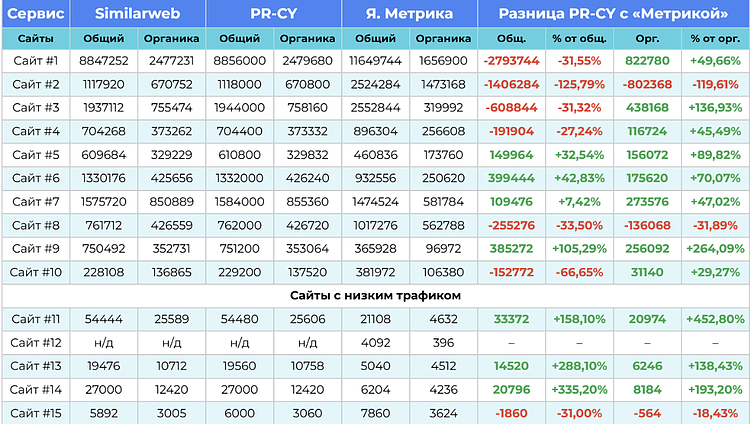Click the value 1017276
This screenshot has height=424, width=751.
[x=376, y=225]
